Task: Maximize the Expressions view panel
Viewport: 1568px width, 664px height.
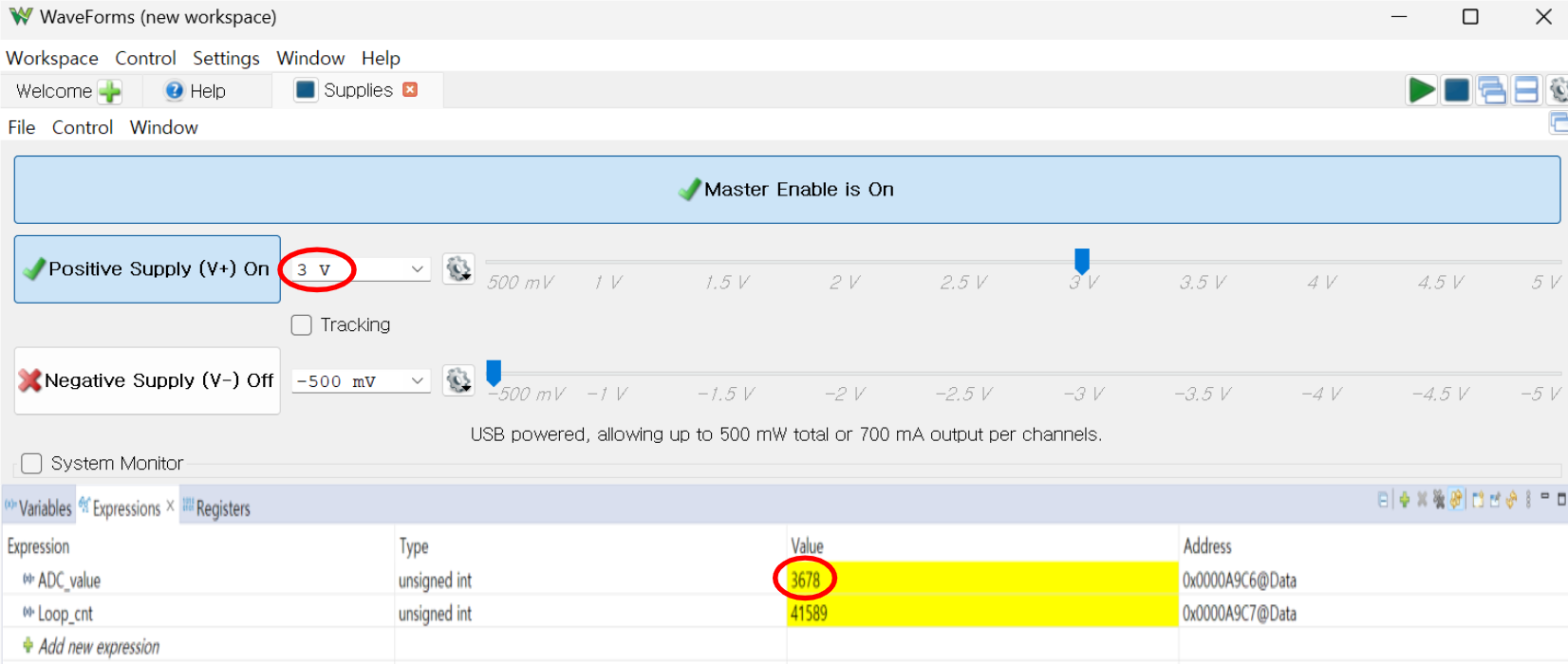Action: pyautogui.click(x=1561, y=498)
